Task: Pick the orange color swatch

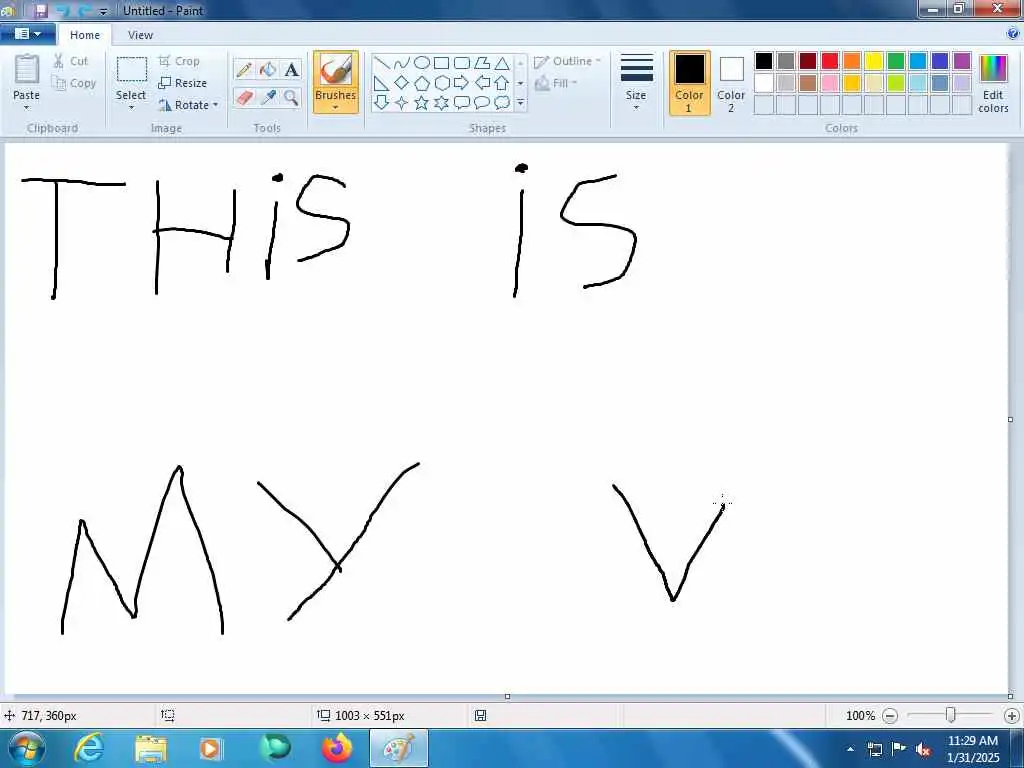Action: [x=852, y=61]
